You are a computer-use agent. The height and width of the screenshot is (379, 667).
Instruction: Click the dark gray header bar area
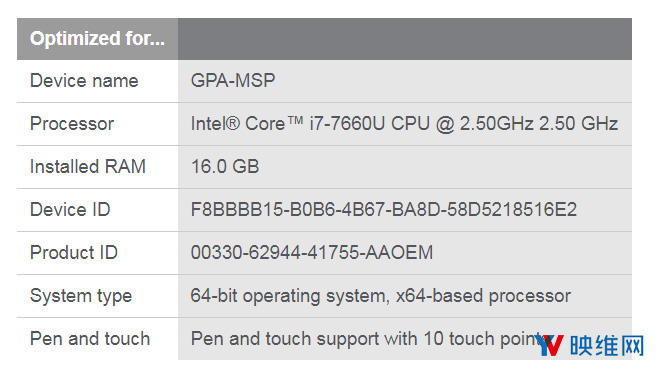[x=405, y=39]
